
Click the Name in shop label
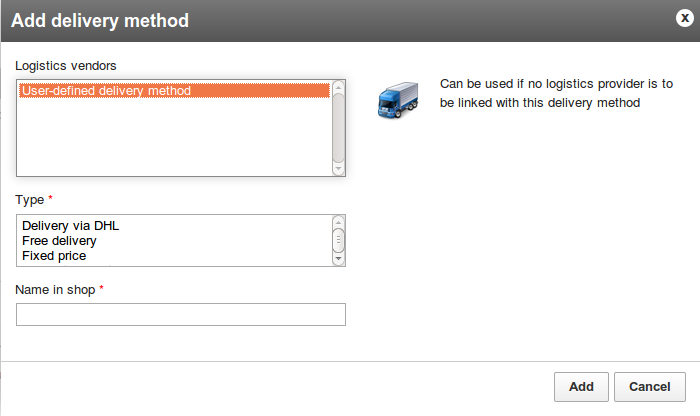click(x=55, y=290)
